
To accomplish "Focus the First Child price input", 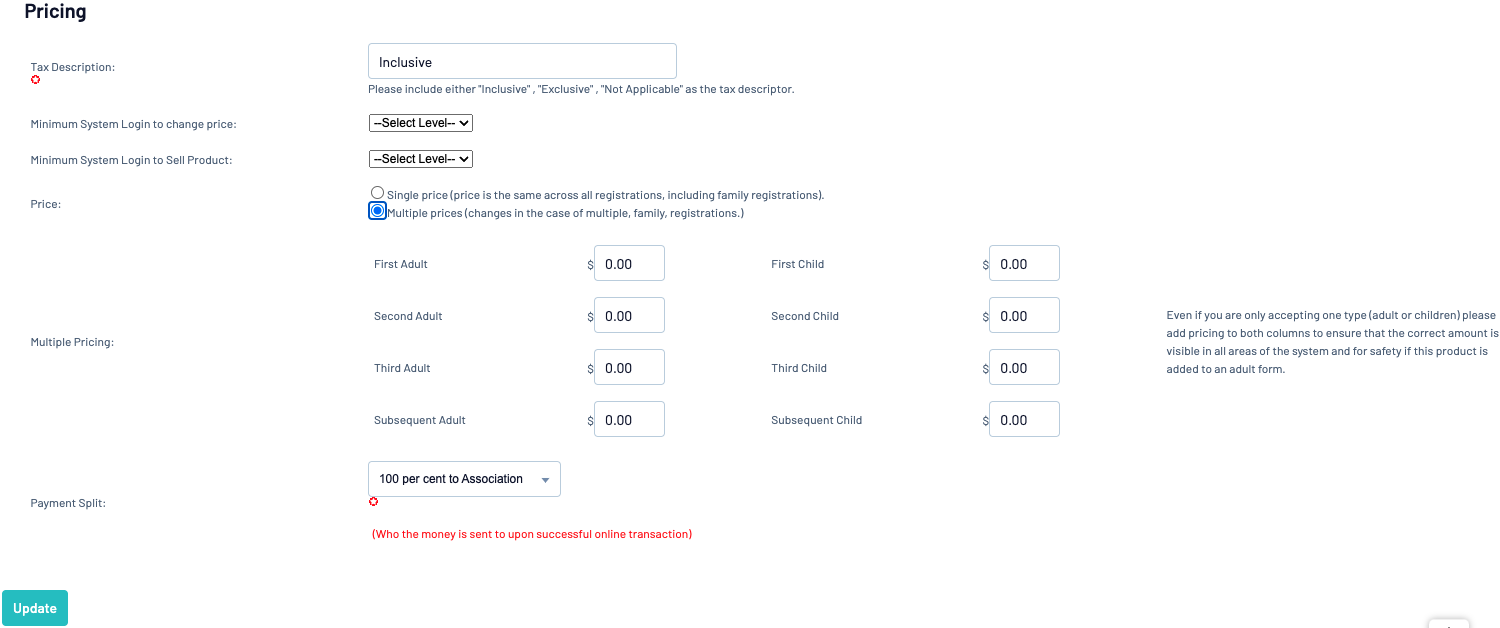I will pyautogui.click(x=1024, y=264).
